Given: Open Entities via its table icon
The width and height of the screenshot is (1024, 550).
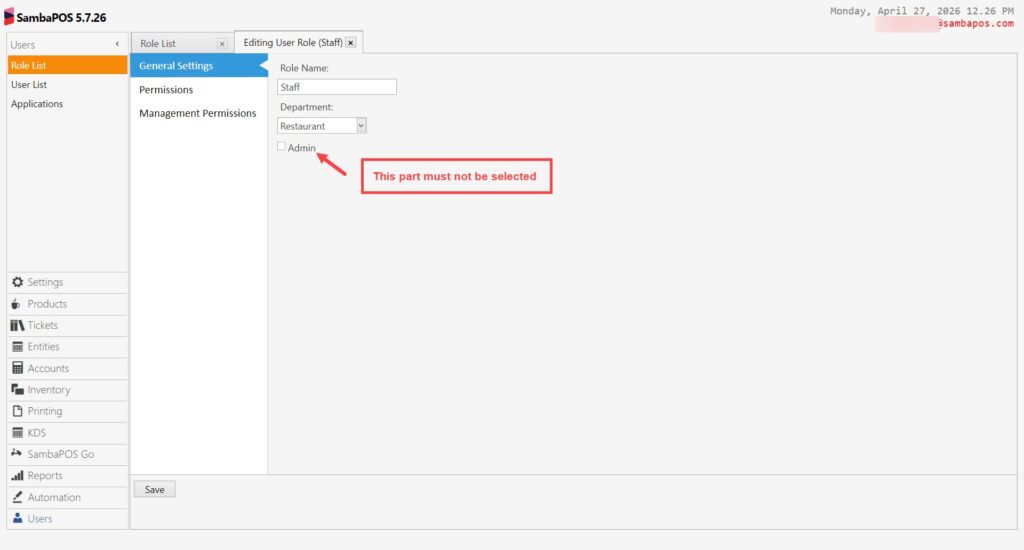Looking at the screenshot, I should 17,347.
